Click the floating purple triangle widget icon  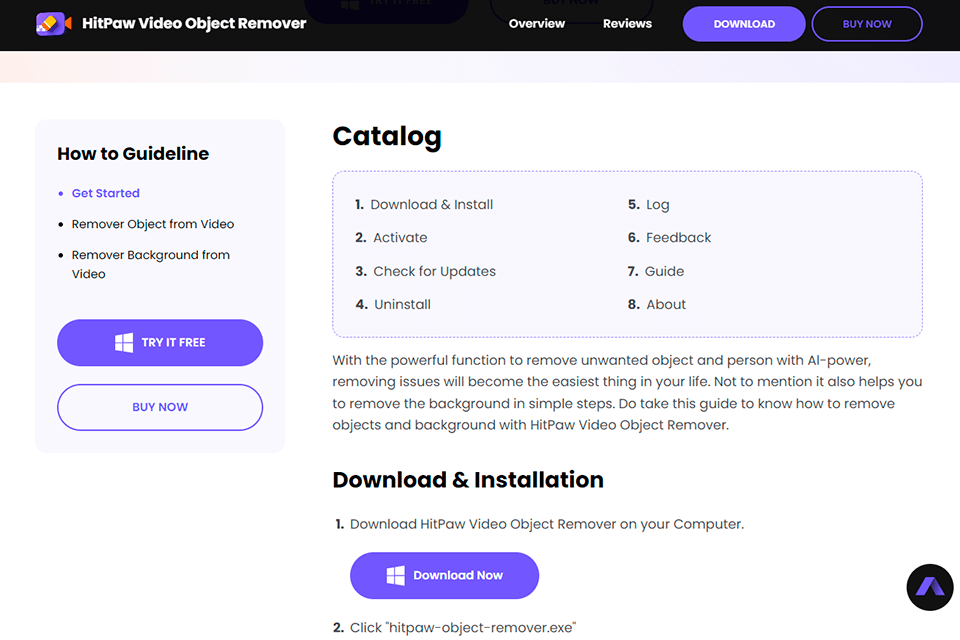click(x=930, y=587)
